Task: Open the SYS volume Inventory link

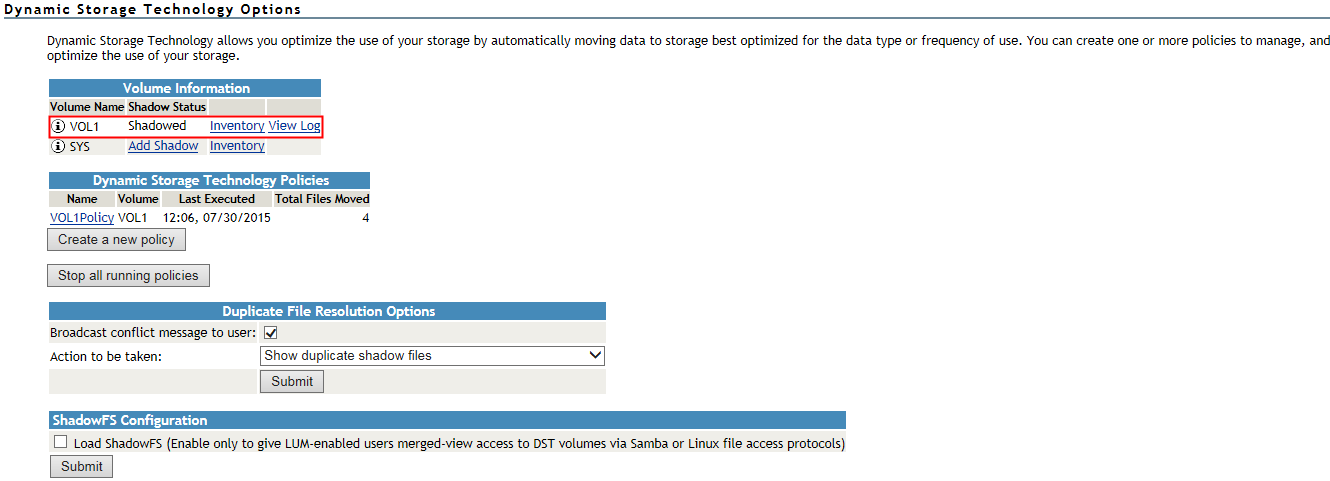Action: (x=237, y=146)
